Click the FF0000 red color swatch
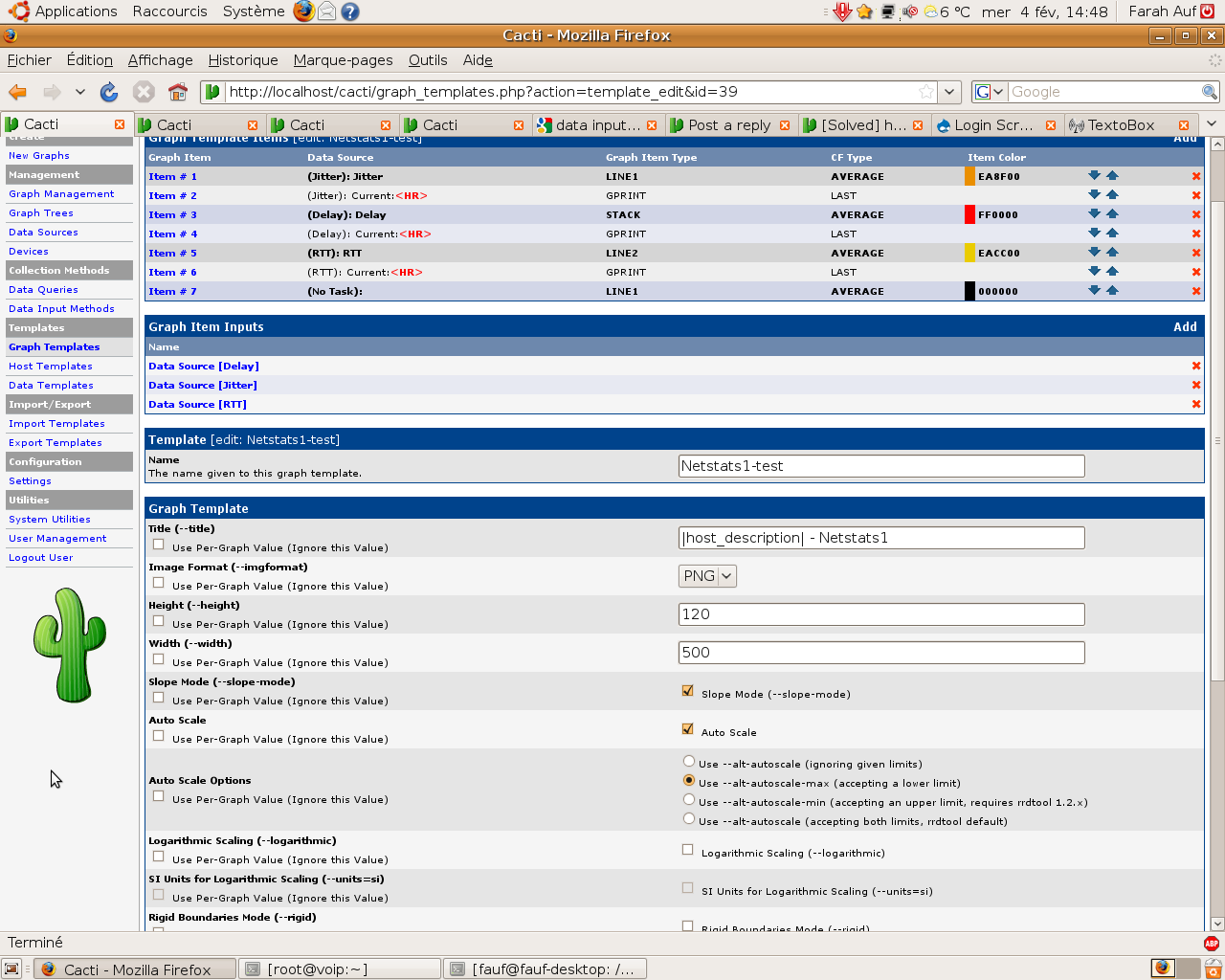The width and height of the screenshot is (1225, 980). tap(969, 214)
